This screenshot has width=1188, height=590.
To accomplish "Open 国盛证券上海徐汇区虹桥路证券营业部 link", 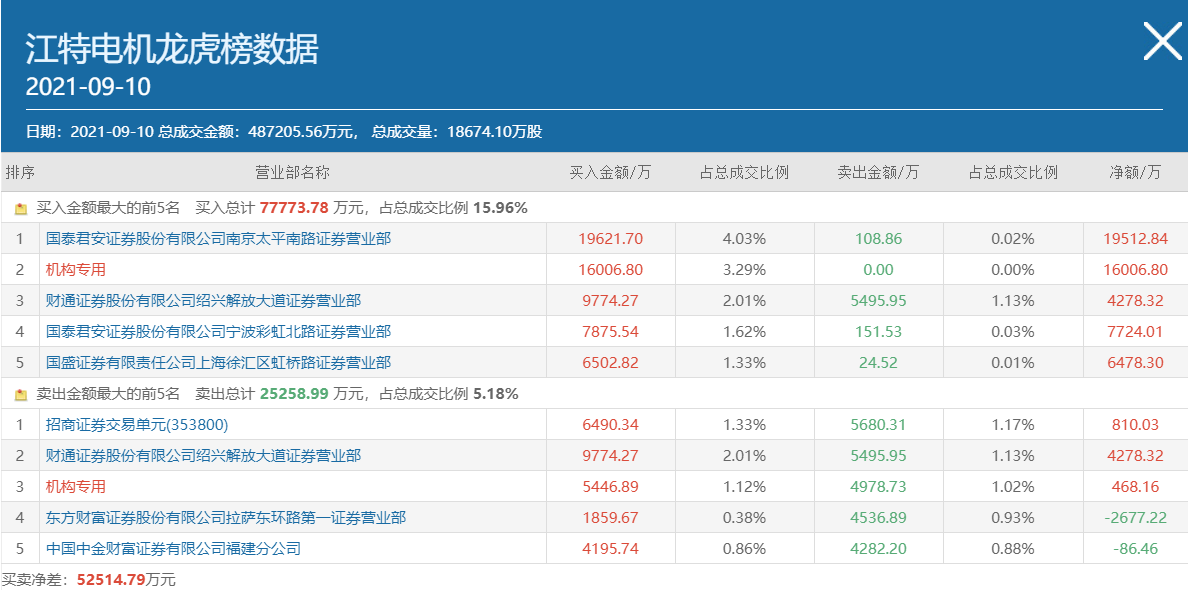I will [218, 363].
